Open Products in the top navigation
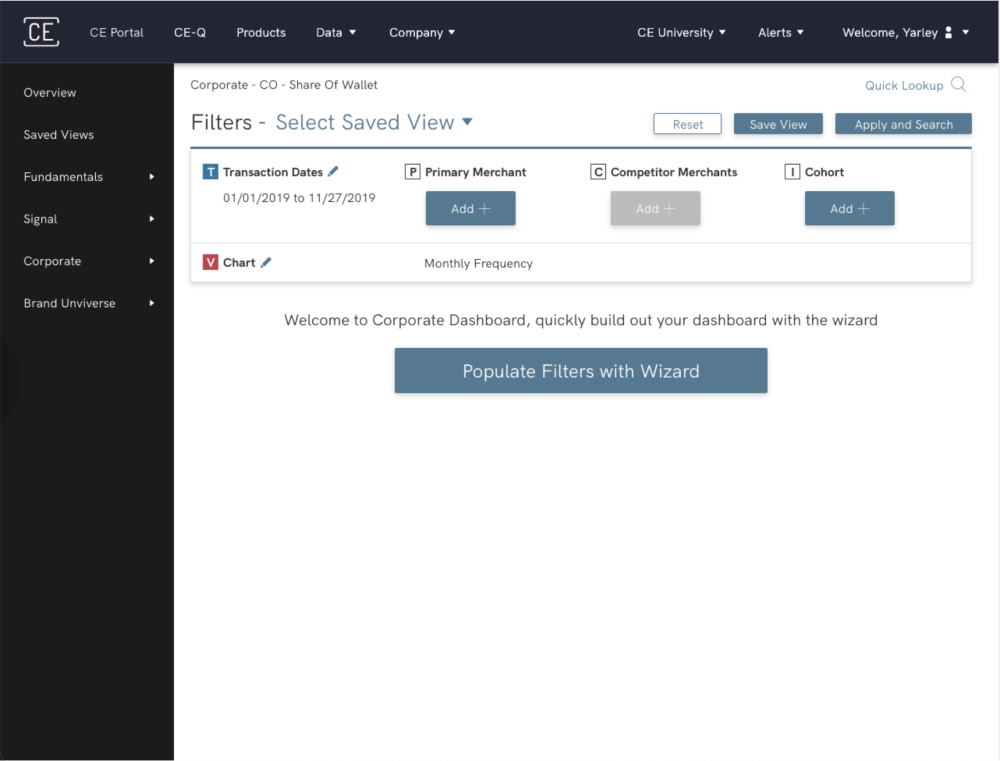Image resolution: width=1000 pixels, height=761 pixels. (x=261, y=33)
